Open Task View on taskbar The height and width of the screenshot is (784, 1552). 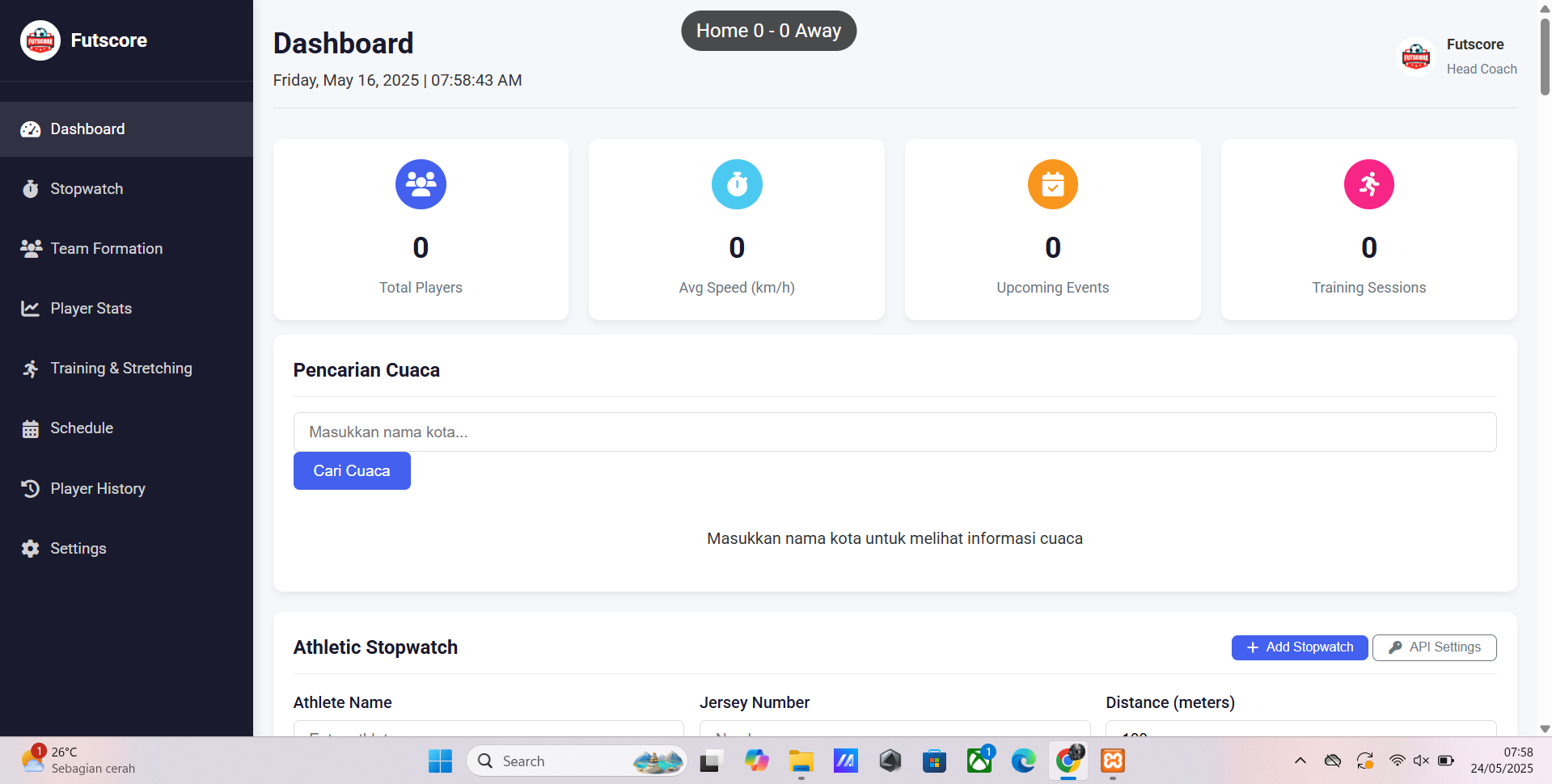(x=710, y=761)
